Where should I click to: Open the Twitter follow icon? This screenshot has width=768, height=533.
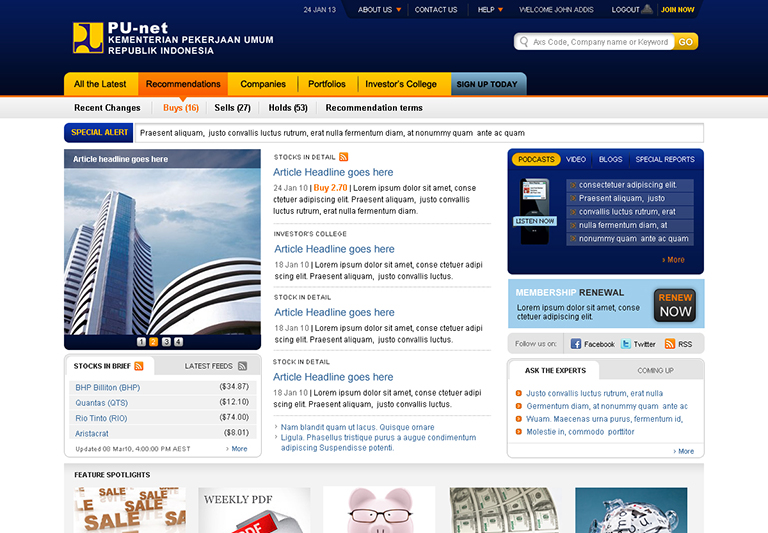(x=626, y=344)
